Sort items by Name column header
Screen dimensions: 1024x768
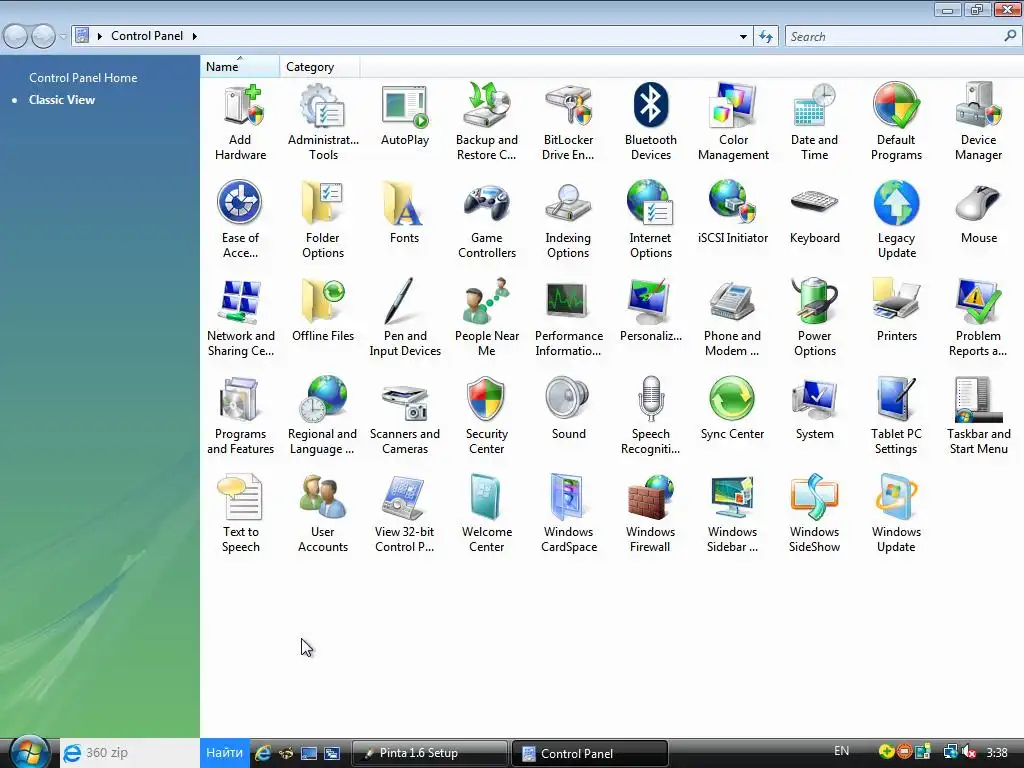point(240,67)
